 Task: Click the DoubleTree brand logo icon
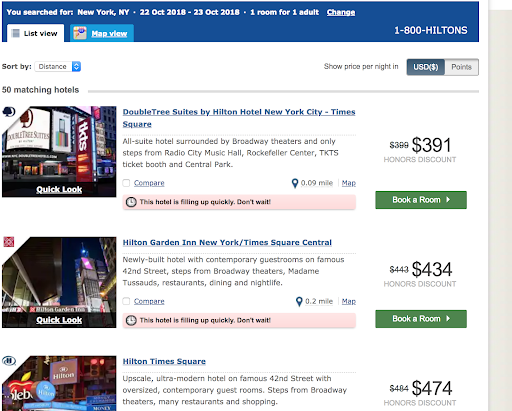click(x=9, y=112)
